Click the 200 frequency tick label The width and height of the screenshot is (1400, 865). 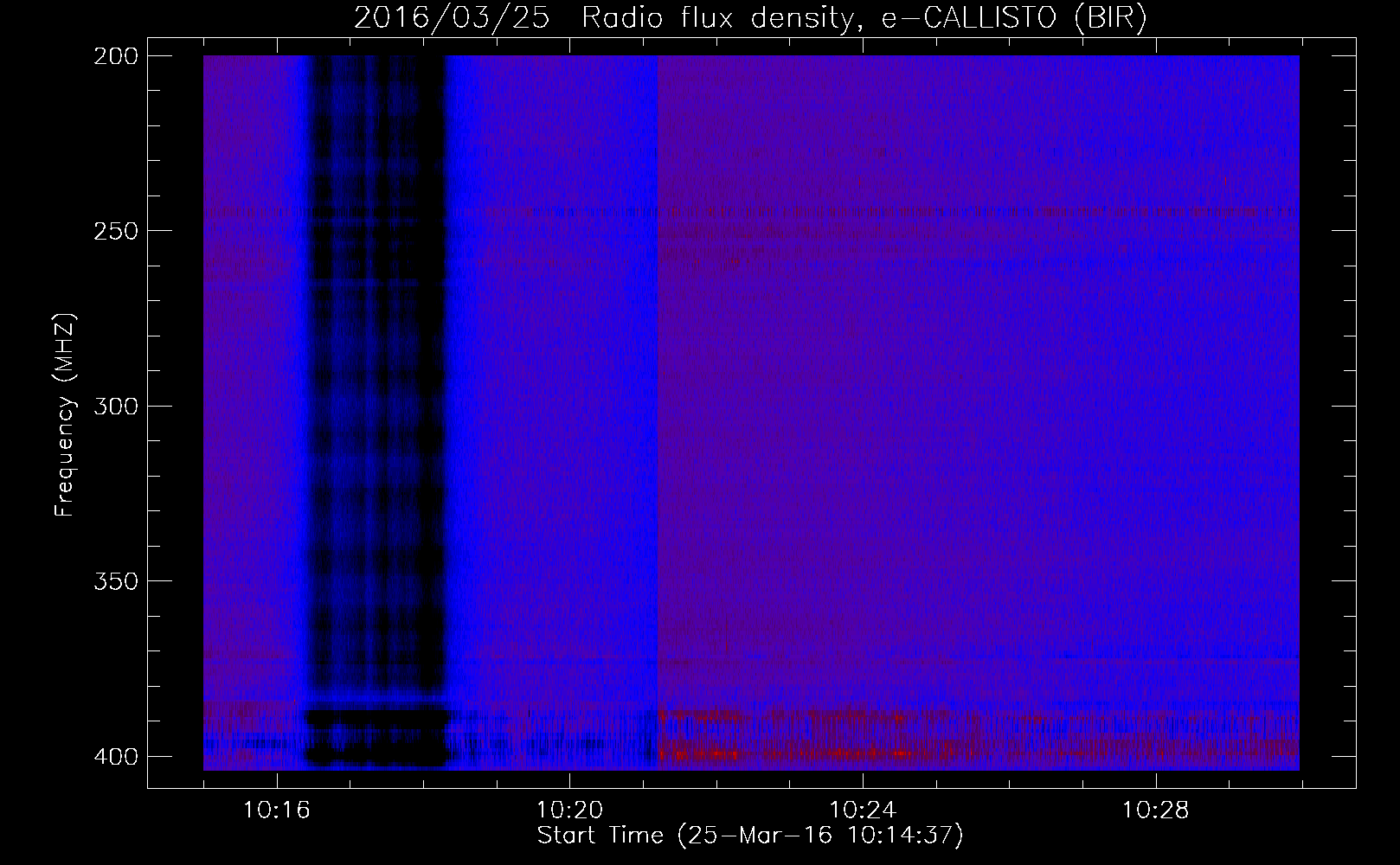pyautogui.click(x=115, y=56)
